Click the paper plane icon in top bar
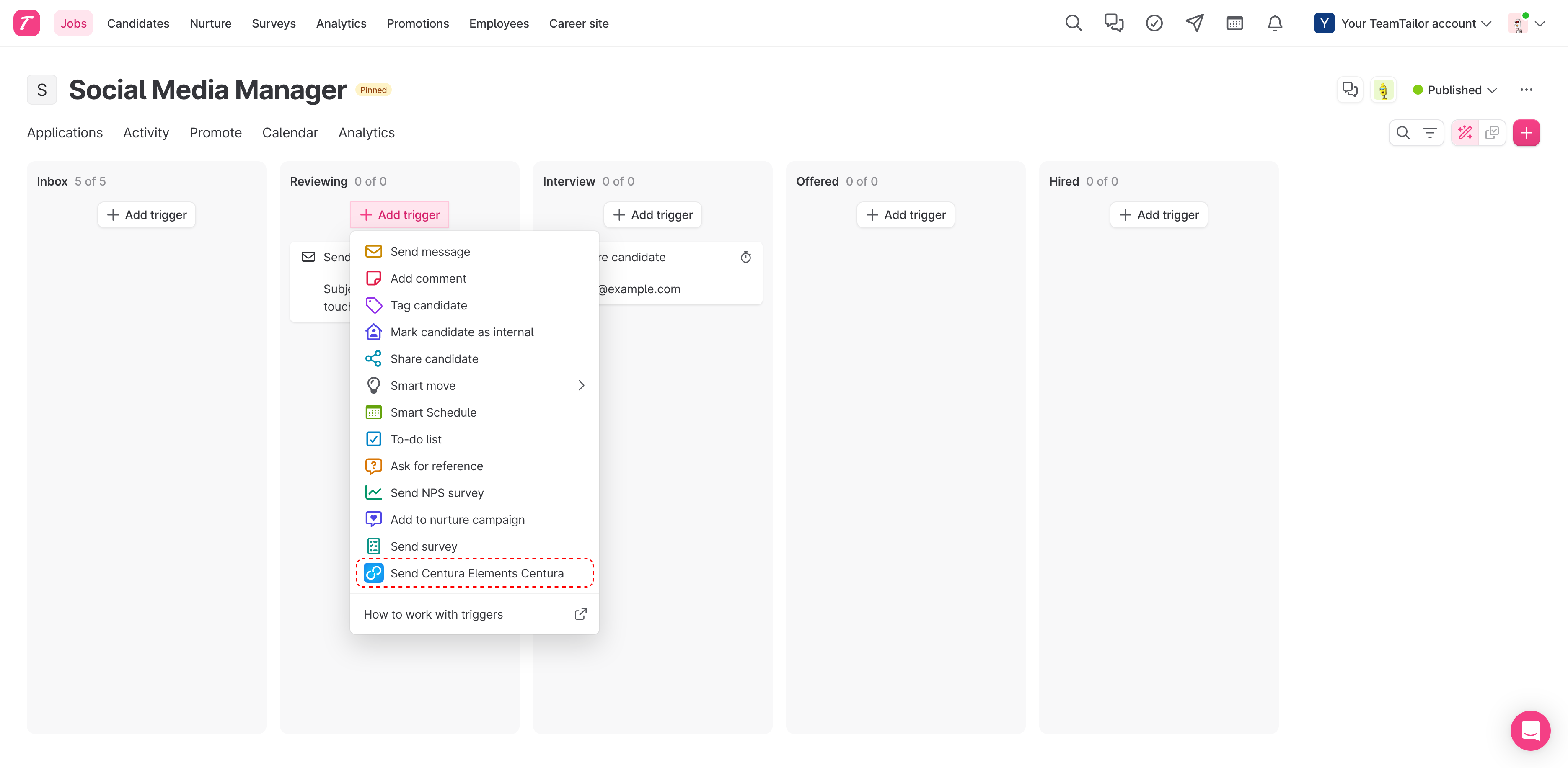The width and height of the screenshot is (1568, 768). pos(1194,23)
